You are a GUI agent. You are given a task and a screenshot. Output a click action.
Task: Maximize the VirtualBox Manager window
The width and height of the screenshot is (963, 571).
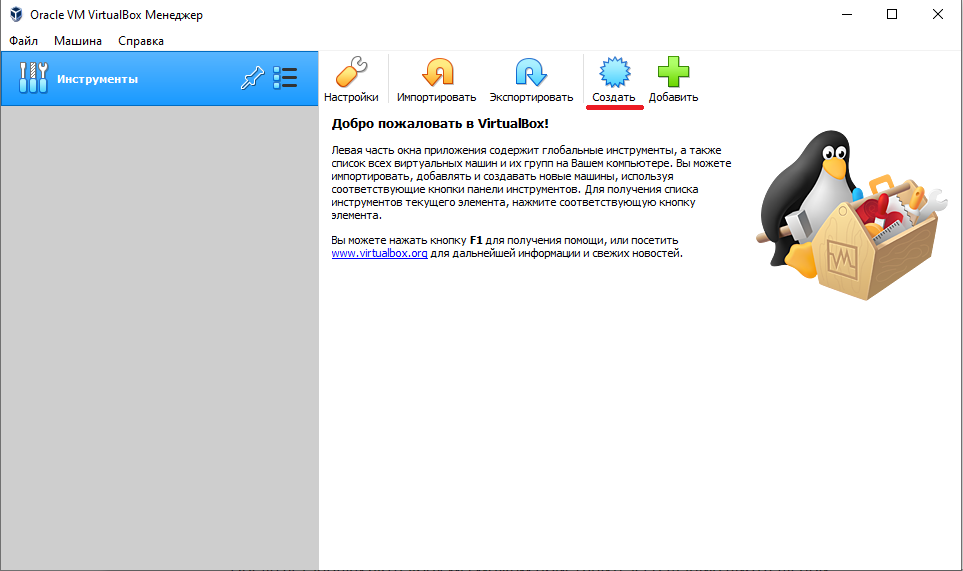[x=892, y=14]
